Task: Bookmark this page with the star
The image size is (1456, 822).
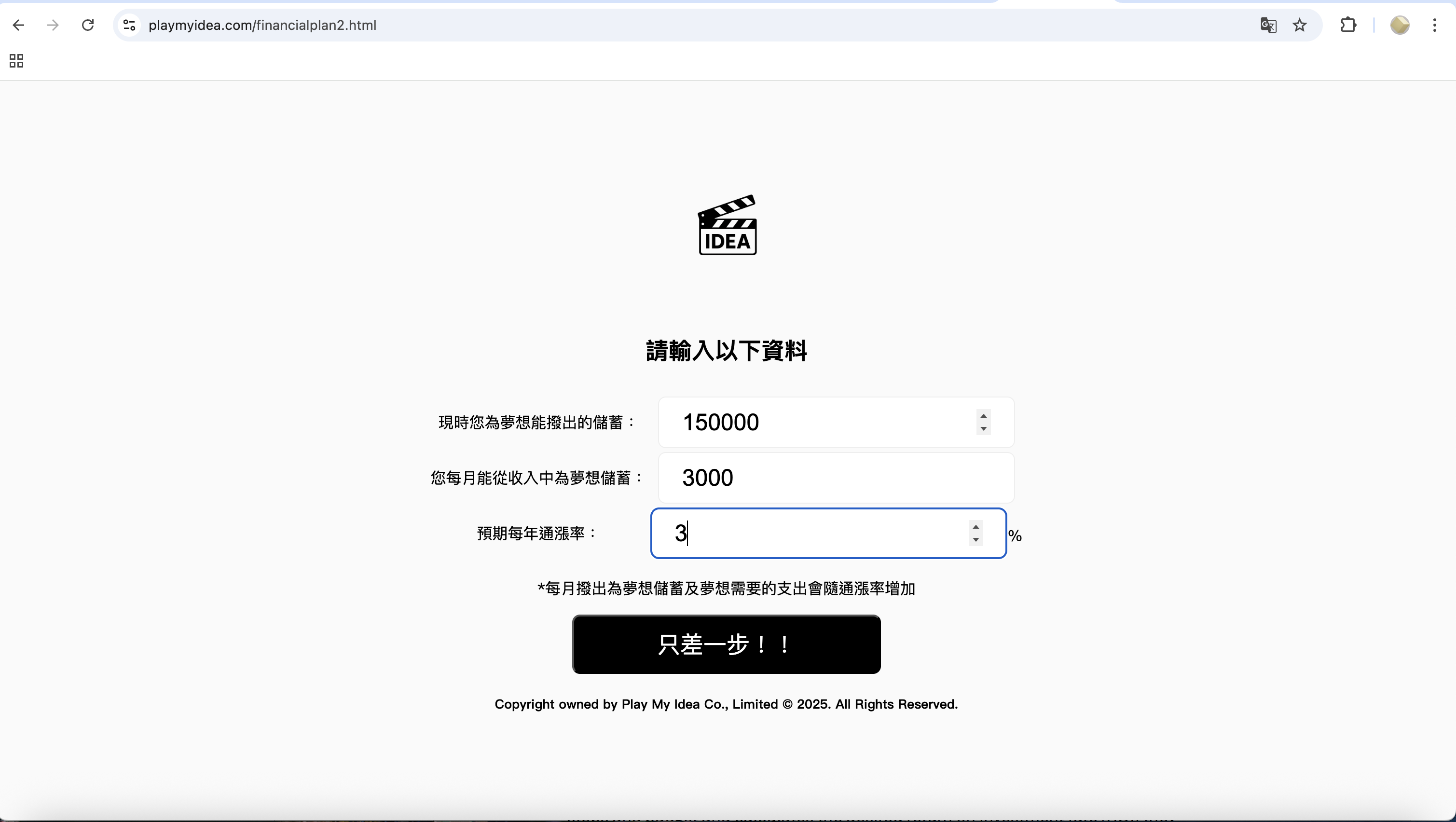Action: click(1299, 25)
